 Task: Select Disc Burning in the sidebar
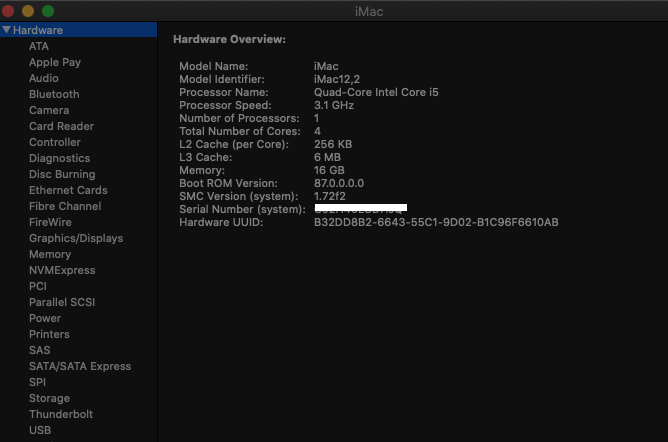tap(62, 174)
